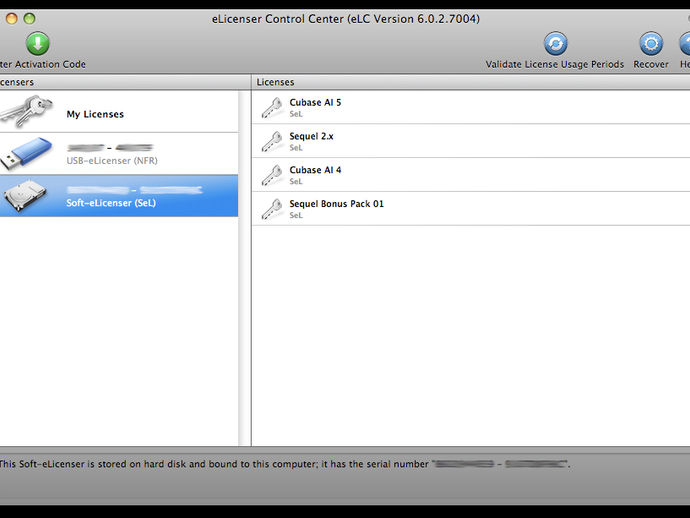Image resolution: width=690 pixels, height=518 pixels.
Task: Click the blurred serial above Soft-eLicenser (SeL)
Action: point(135,190)
